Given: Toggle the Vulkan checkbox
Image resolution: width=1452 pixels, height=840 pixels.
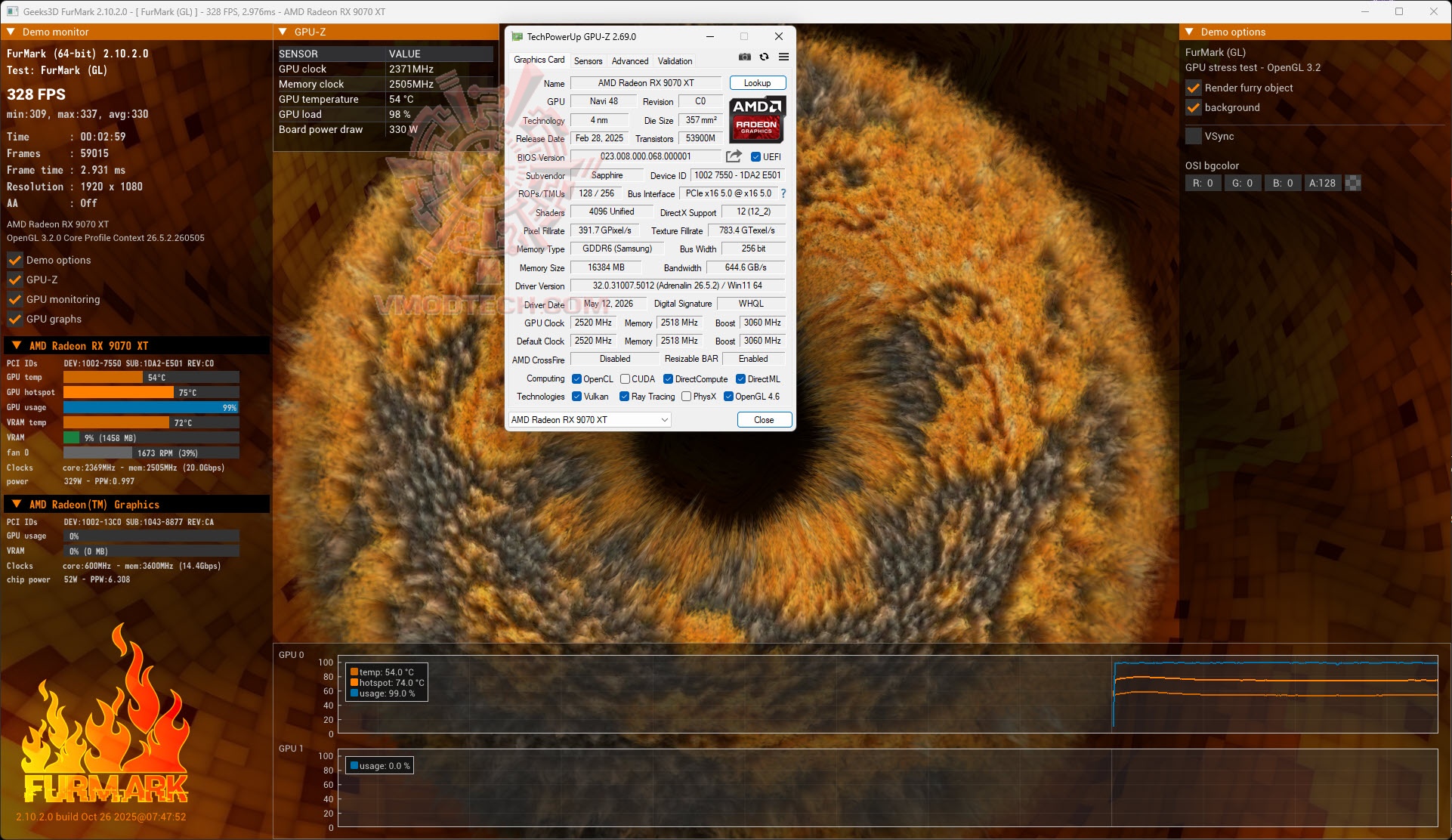Looking at the screenshot, I should 577,397.
